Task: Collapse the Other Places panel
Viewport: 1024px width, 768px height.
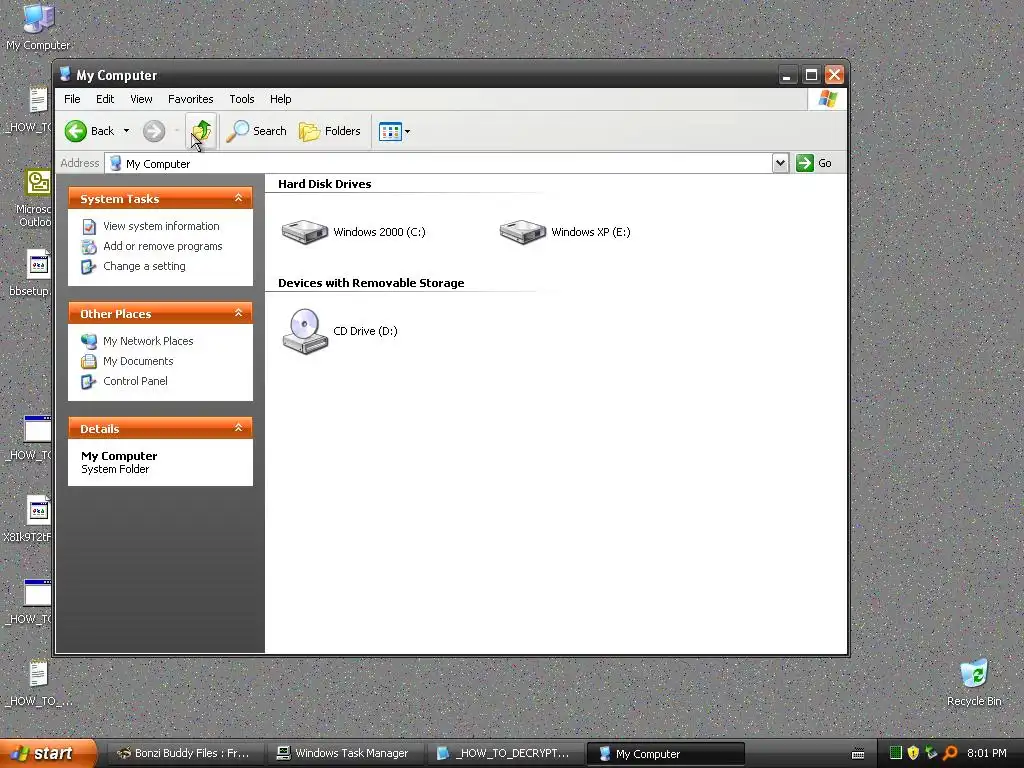Action: coord(238,313)
